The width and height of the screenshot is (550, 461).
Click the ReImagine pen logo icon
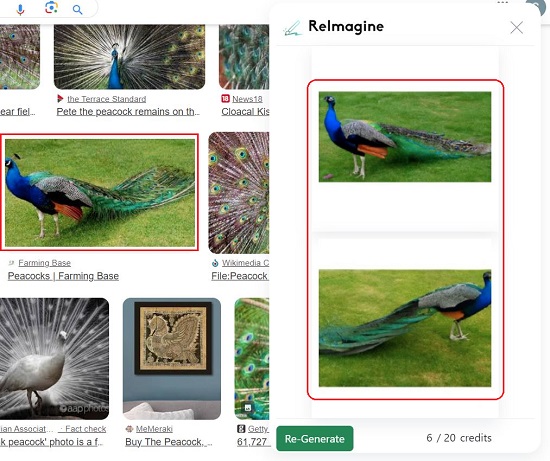(293, 28)
